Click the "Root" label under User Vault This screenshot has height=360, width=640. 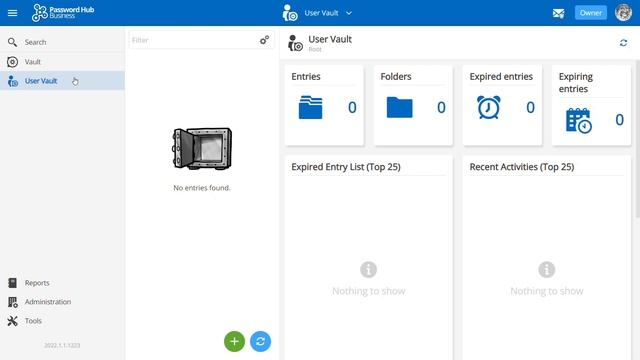[x=315, y=49]
